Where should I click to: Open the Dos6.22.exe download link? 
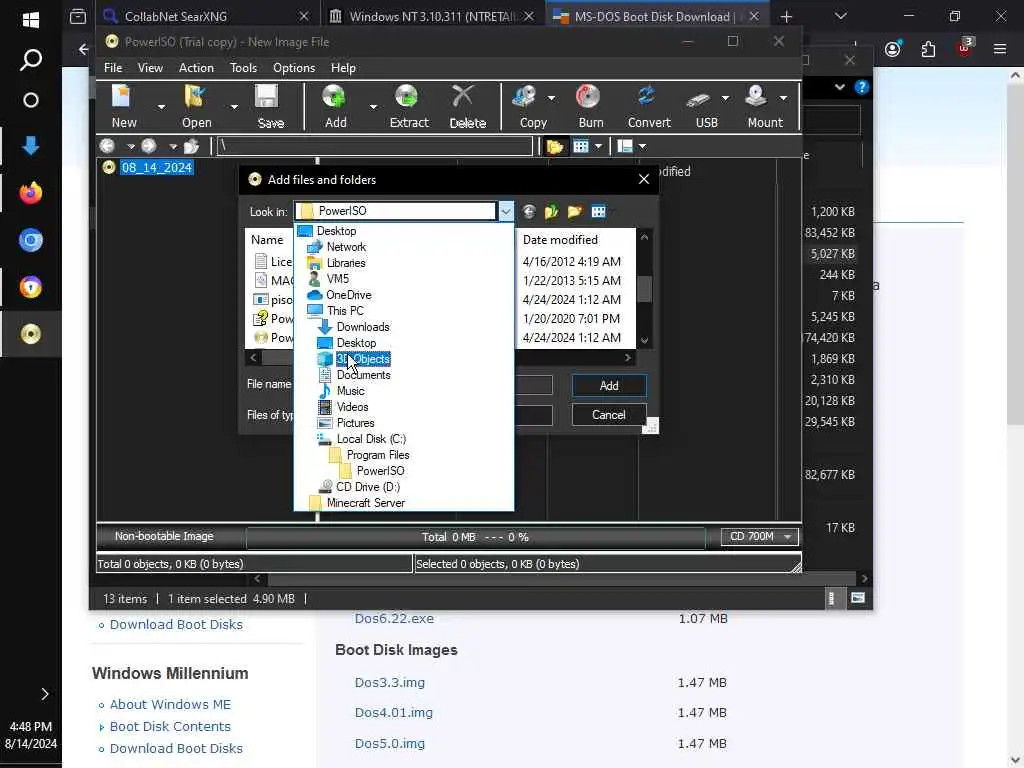[394, 618]
